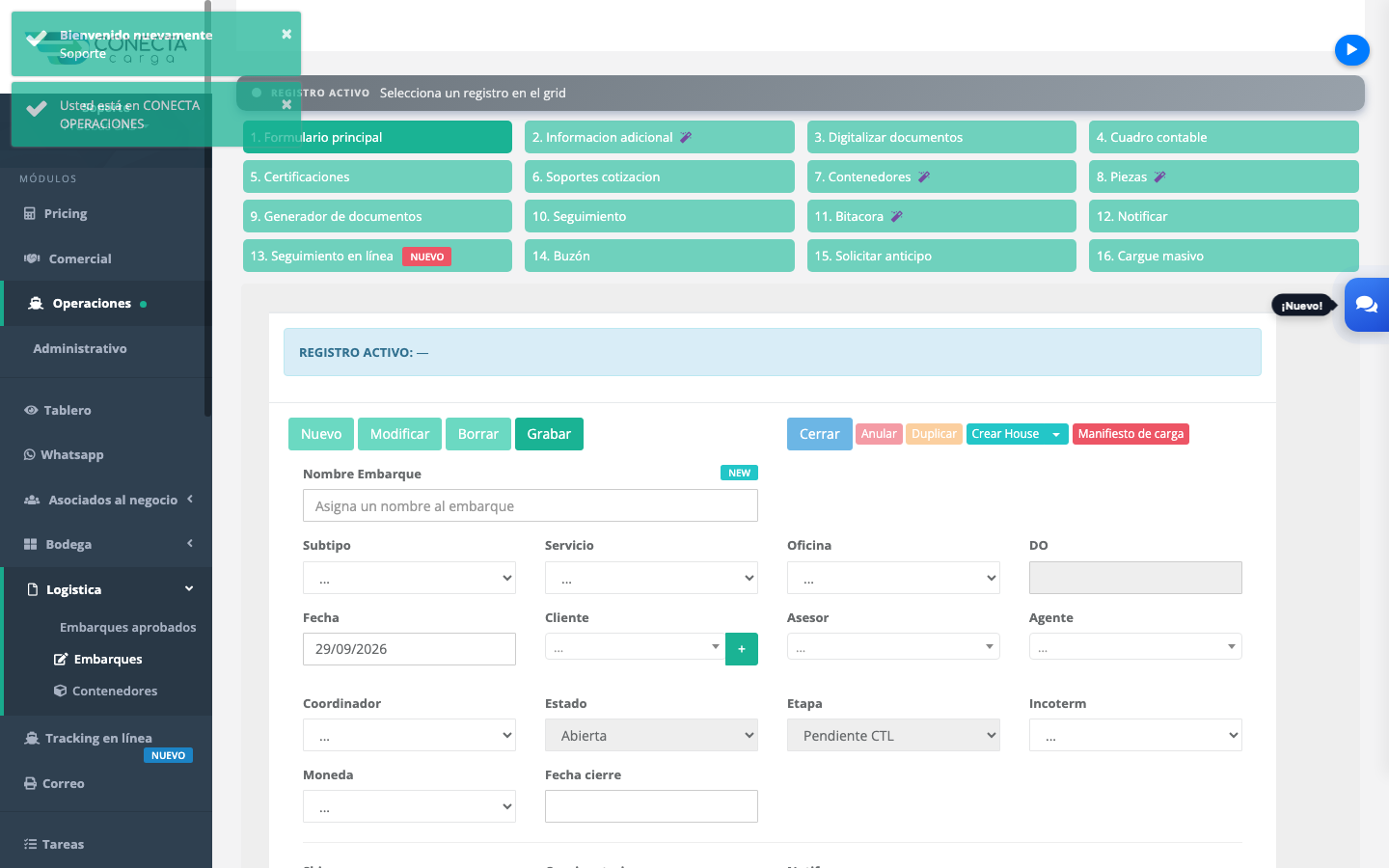The image size is (1389, 868).
Task: Click the Tablero eye icon
Action: point(31,410)
